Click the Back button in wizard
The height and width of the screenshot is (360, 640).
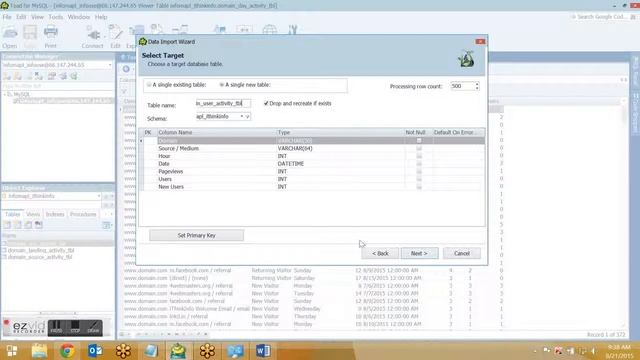coord(380,253)
